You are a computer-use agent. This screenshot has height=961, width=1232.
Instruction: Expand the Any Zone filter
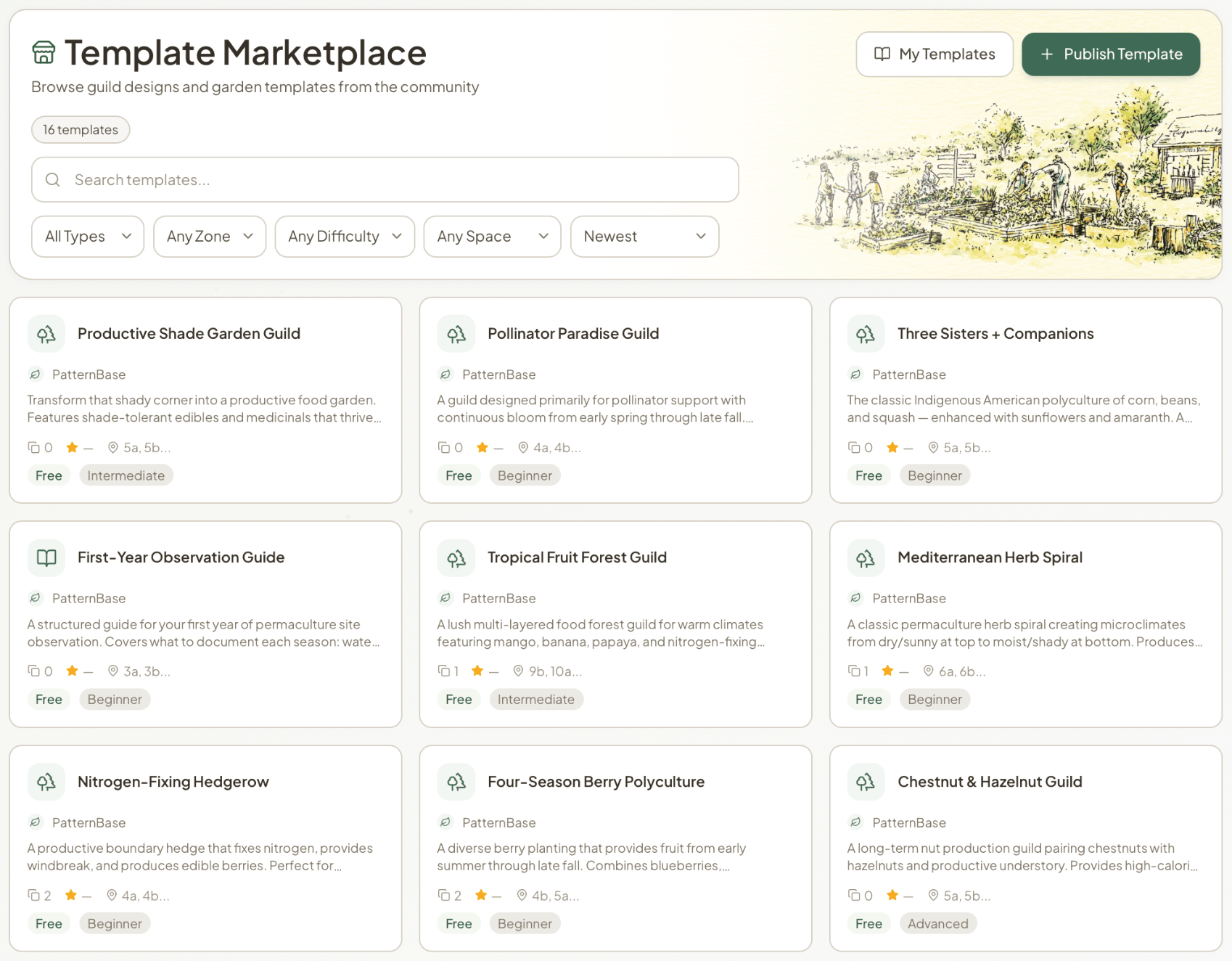pos(209,236)
